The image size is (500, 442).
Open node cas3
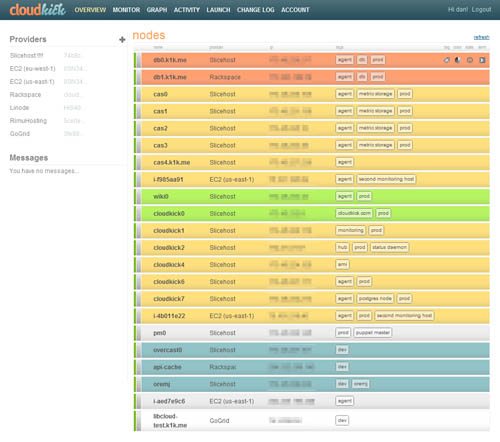(160, 145)
